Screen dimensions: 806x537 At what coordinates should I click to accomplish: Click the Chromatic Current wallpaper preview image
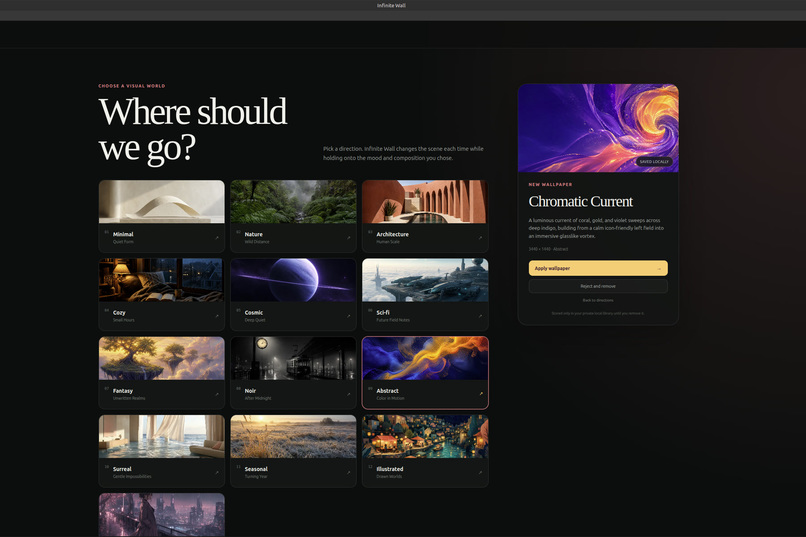[x=598, y=128]
